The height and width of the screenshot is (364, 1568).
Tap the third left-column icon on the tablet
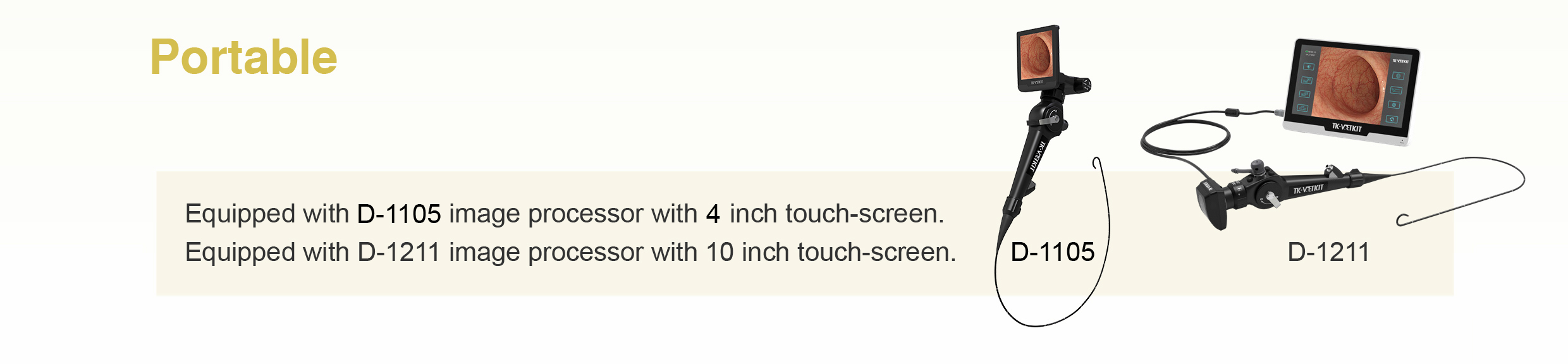click(x=1304, y=94)
